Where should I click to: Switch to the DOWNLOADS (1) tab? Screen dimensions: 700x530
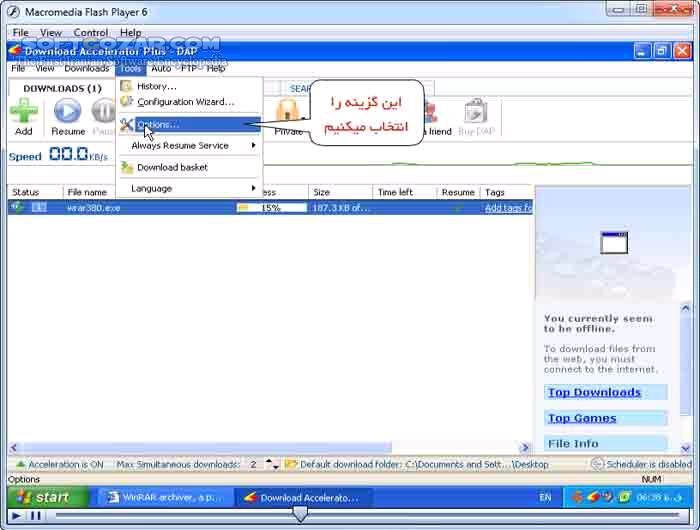62,88
